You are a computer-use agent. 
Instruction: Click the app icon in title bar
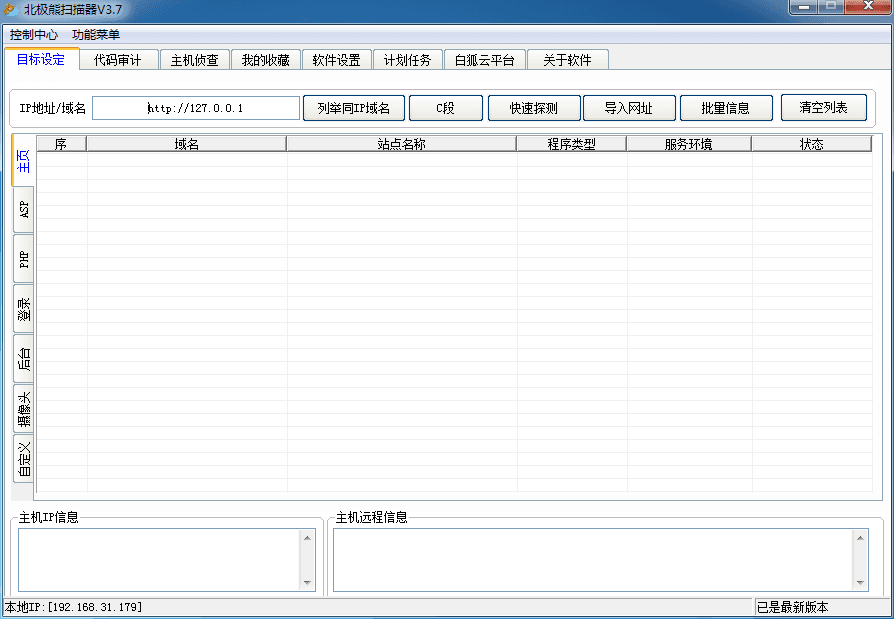coord(10,9)
